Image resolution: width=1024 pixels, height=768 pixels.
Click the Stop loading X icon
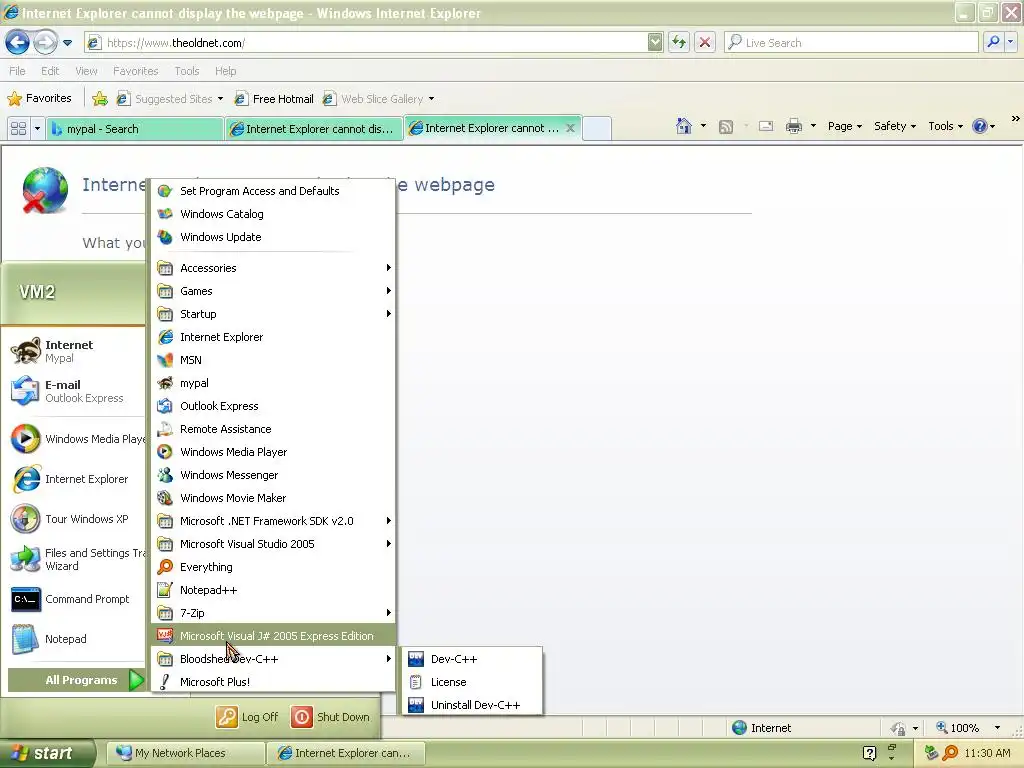pyautogui.click(x=705, y=42)
